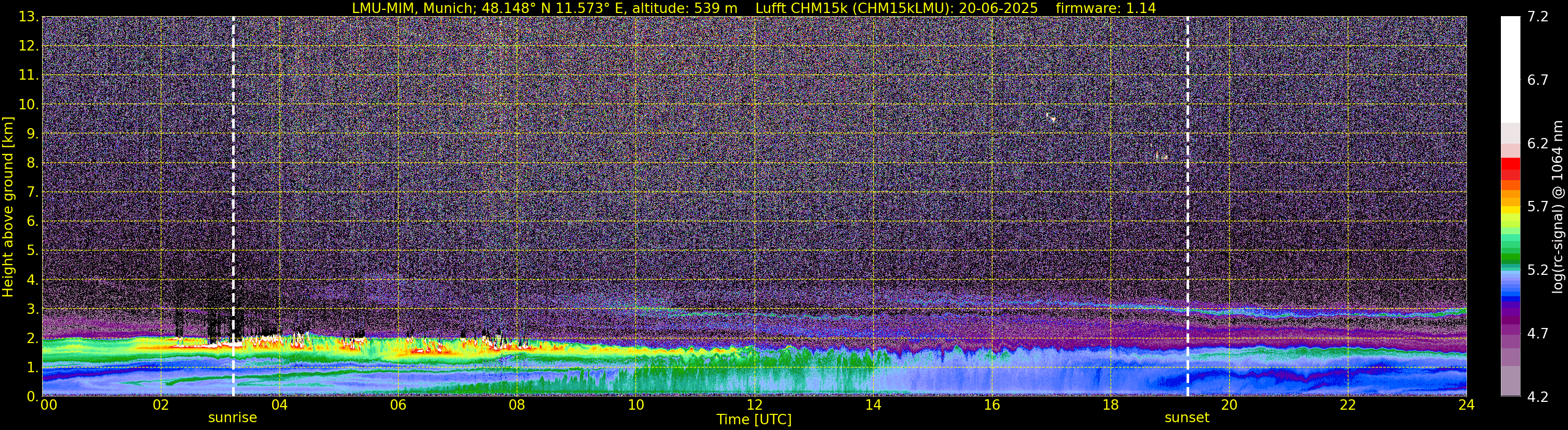
Task: Click the height axis tick "13."
Action: (29, 17)
